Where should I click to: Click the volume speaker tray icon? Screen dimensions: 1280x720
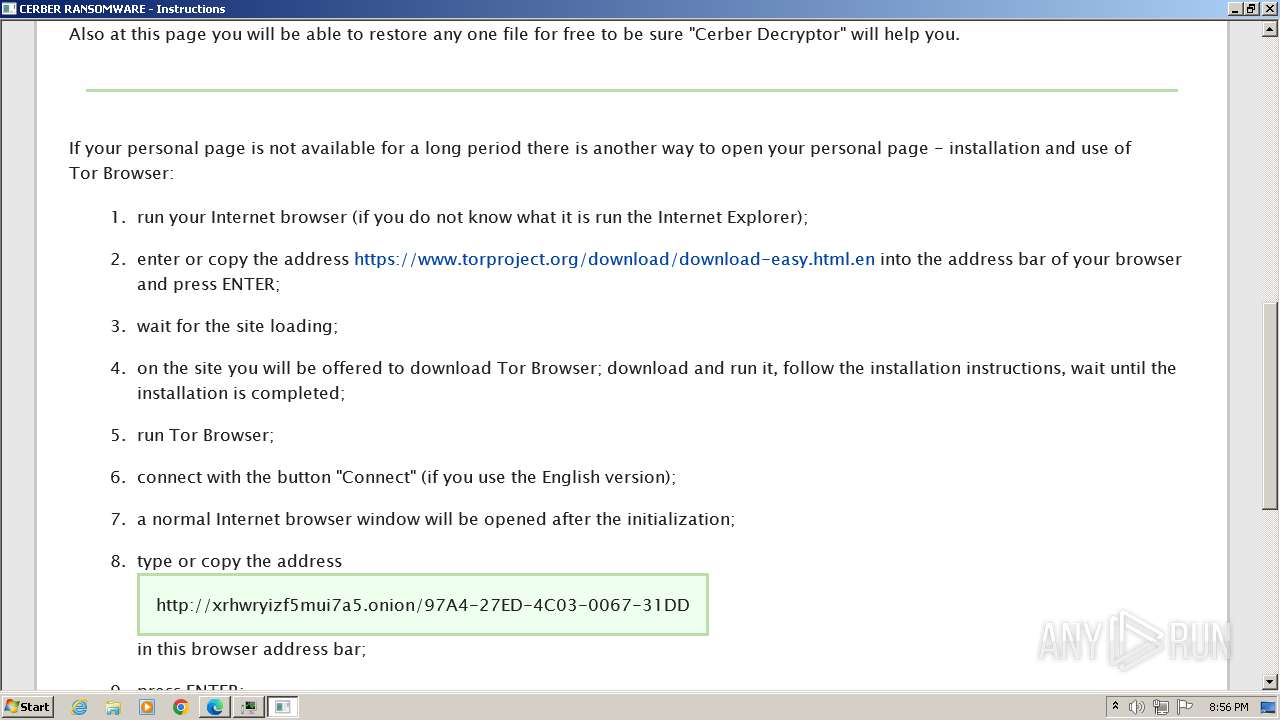coord(1137,707)
